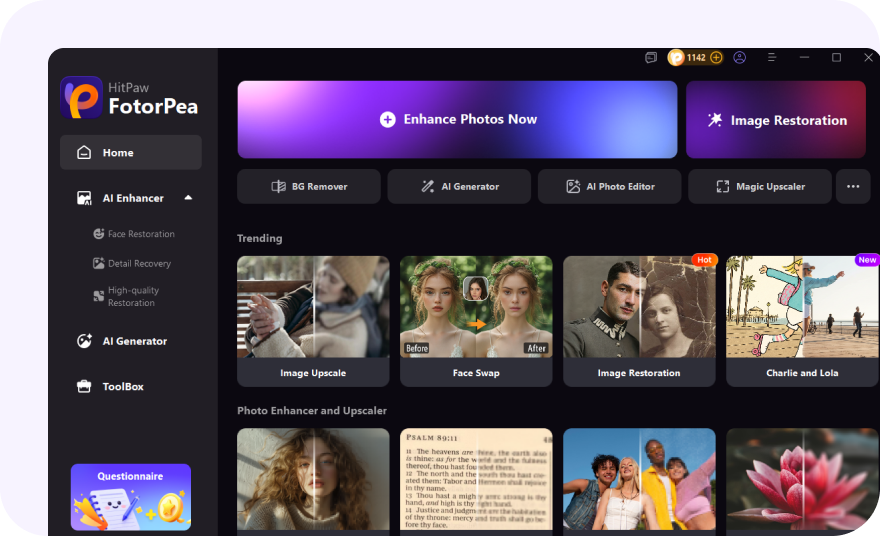Open the Psalm 89:11 text enhancement thumbnail

point(476,479)
